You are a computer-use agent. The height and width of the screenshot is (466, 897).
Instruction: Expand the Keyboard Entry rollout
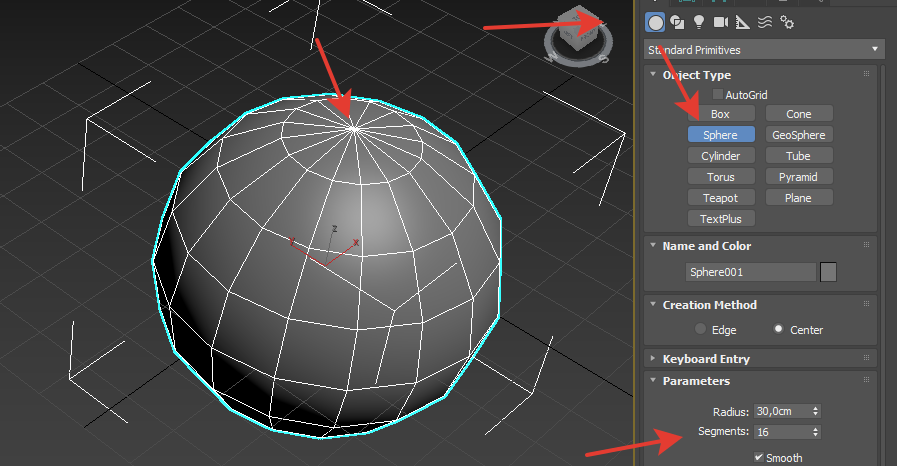click(653, 359)
